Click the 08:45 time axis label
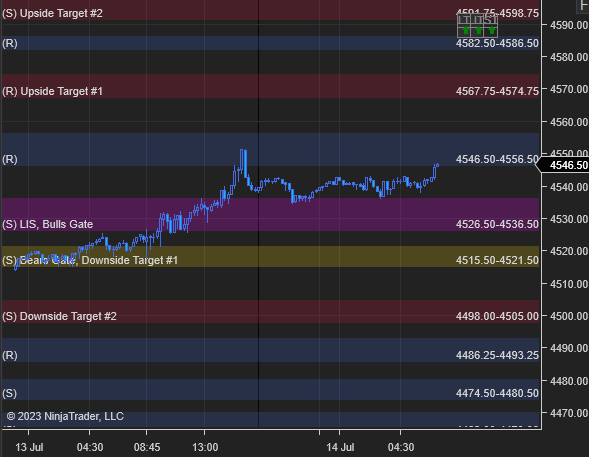 point(147,447)
